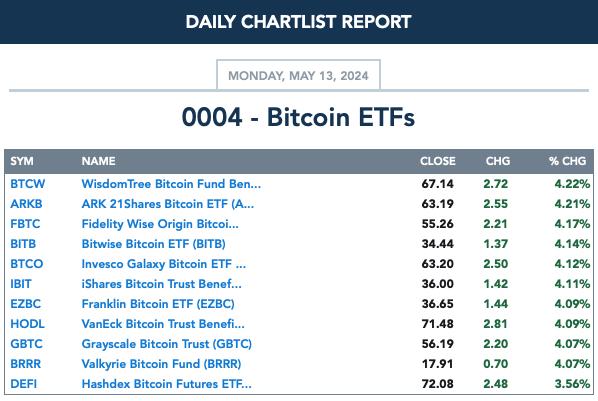This screenshot has width=598, height=401.
Task: Open the ARKB symbol link
Action: pos(26,204)
